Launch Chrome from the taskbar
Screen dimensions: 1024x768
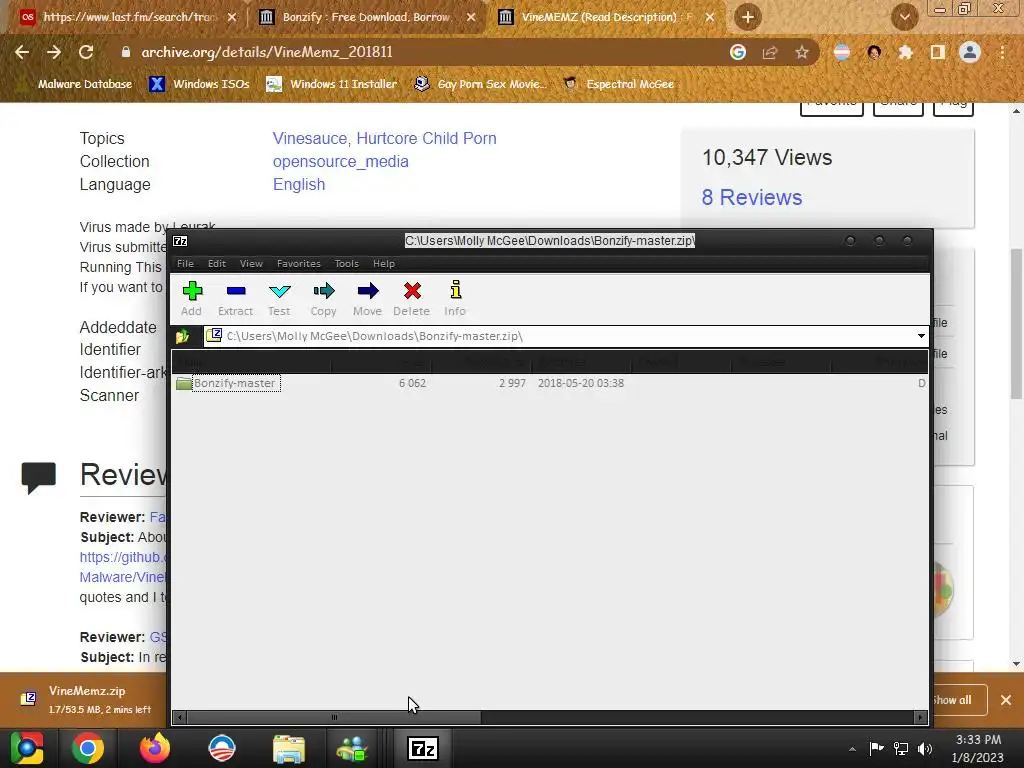[x=88, y=748]
